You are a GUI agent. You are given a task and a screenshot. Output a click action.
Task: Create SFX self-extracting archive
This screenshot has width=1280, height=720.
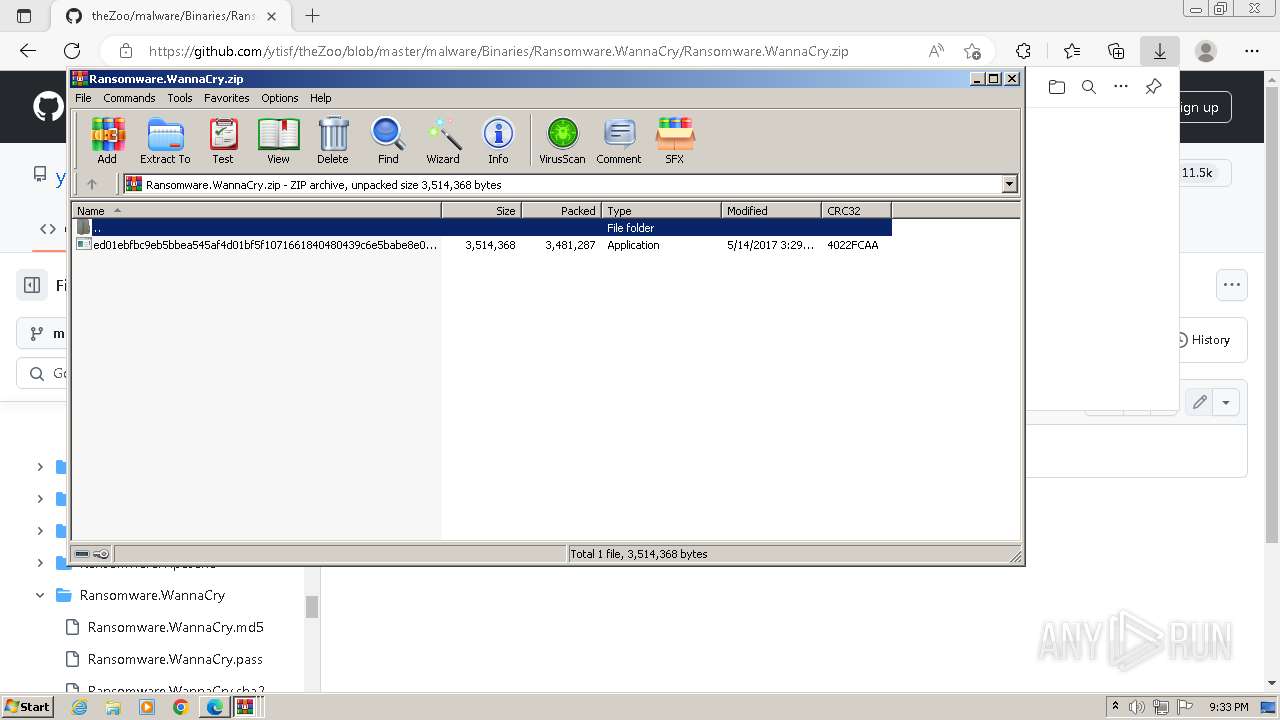[675, 141]
